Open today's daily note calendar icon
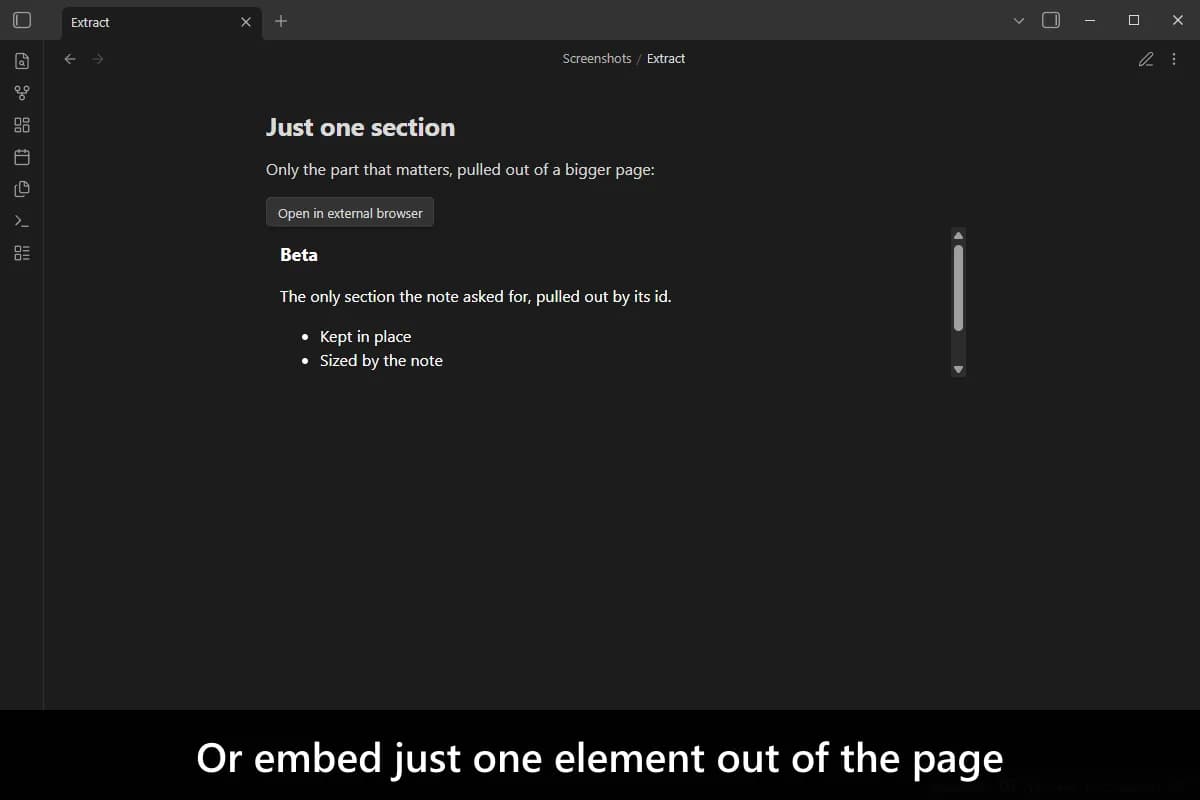Screen dimensions: 1200x800 (x=22, y=157)
